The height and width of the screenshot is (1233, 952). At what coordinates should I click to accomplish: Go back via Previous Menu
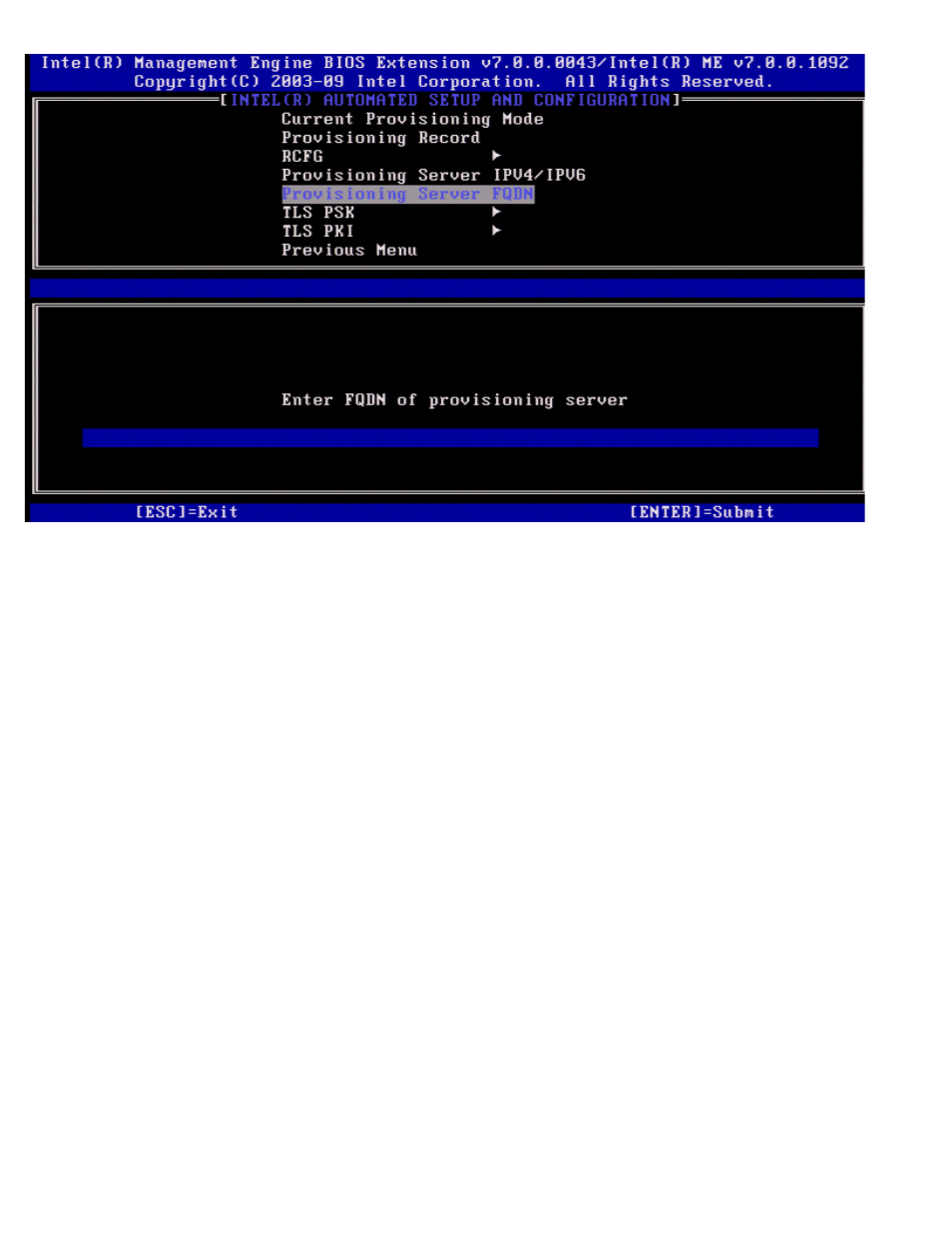[x=349, y=250]
